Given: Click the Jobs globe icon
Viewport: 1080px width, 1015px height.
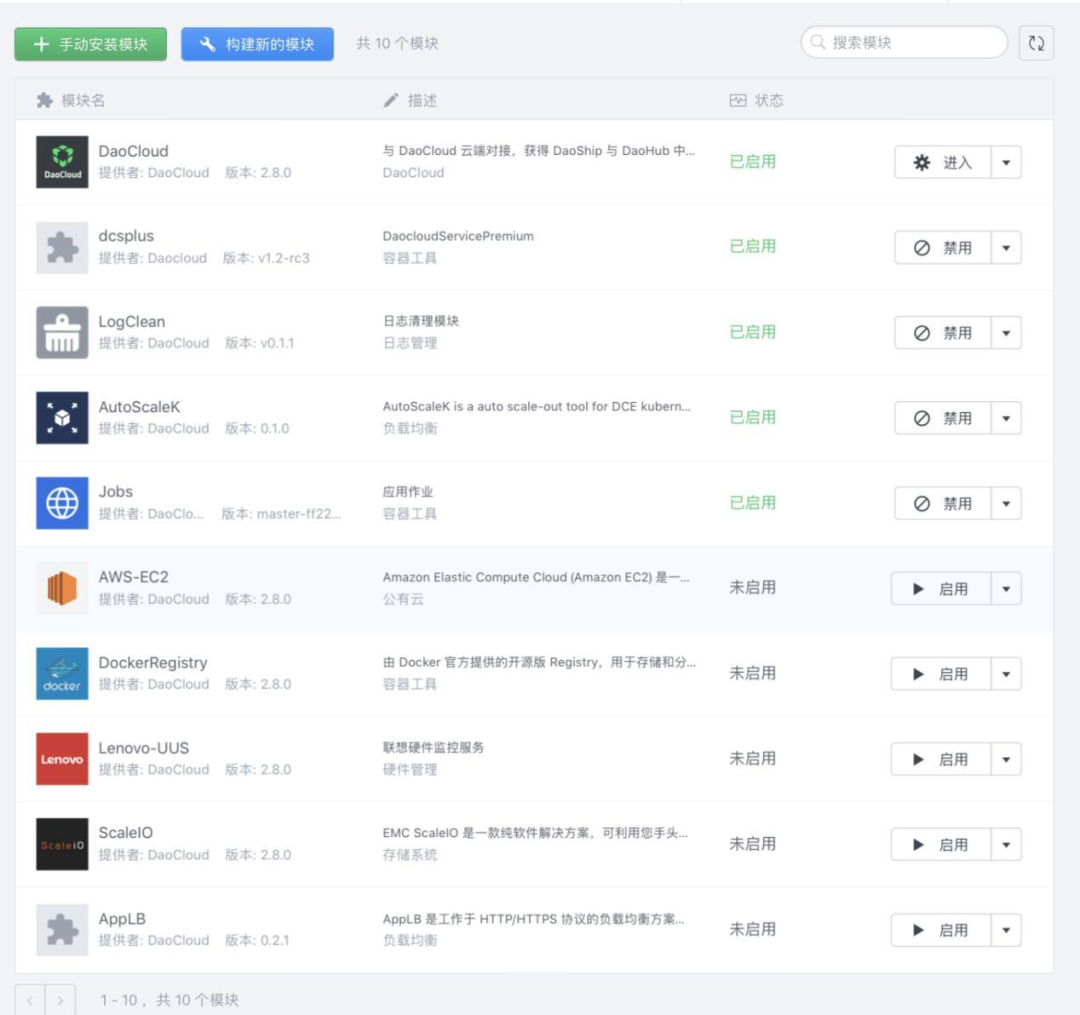Looking at the screenshot, I should pyautogui.click(x=62, y=503).
